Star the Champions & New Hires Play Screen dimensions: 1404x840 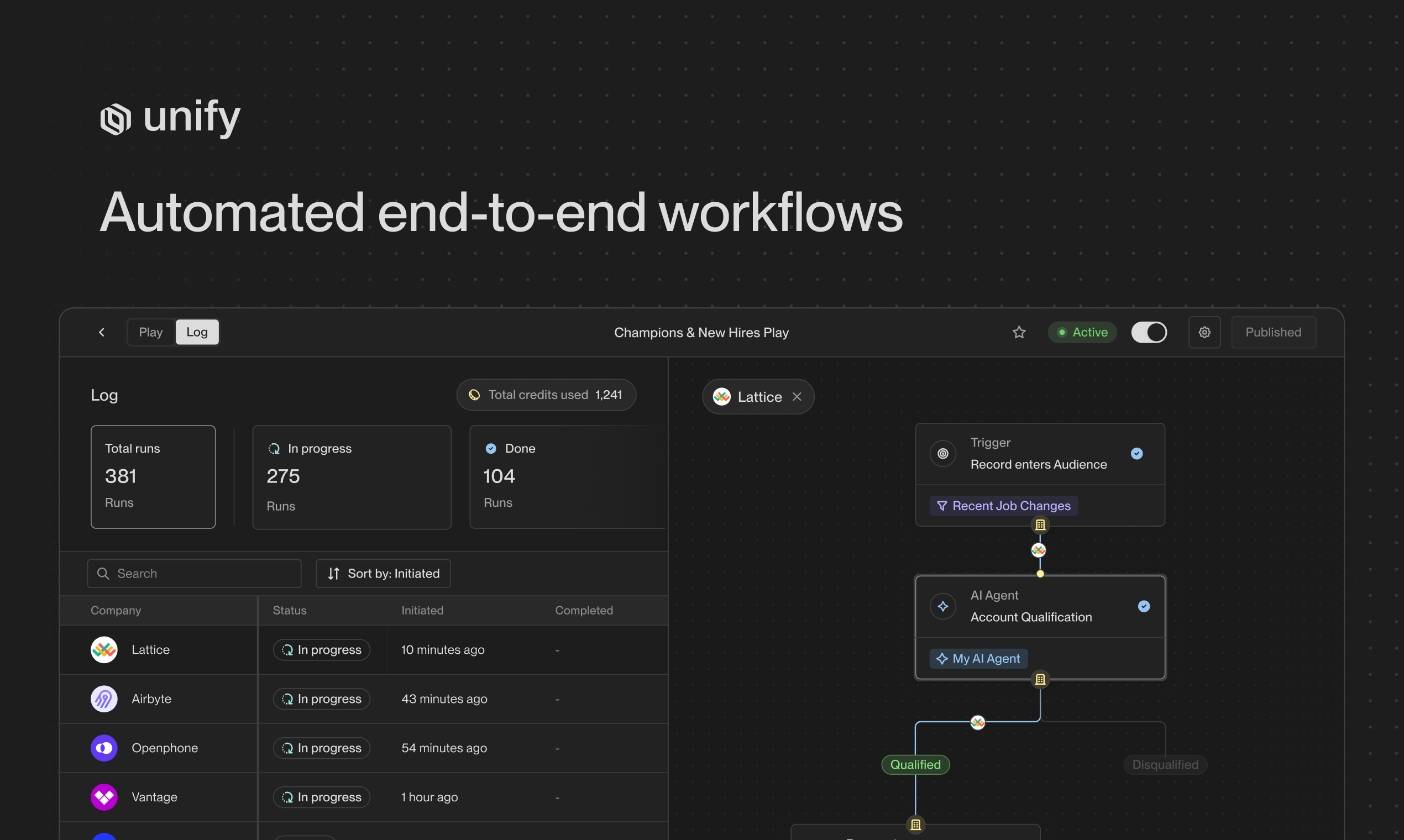point(1019,332)
